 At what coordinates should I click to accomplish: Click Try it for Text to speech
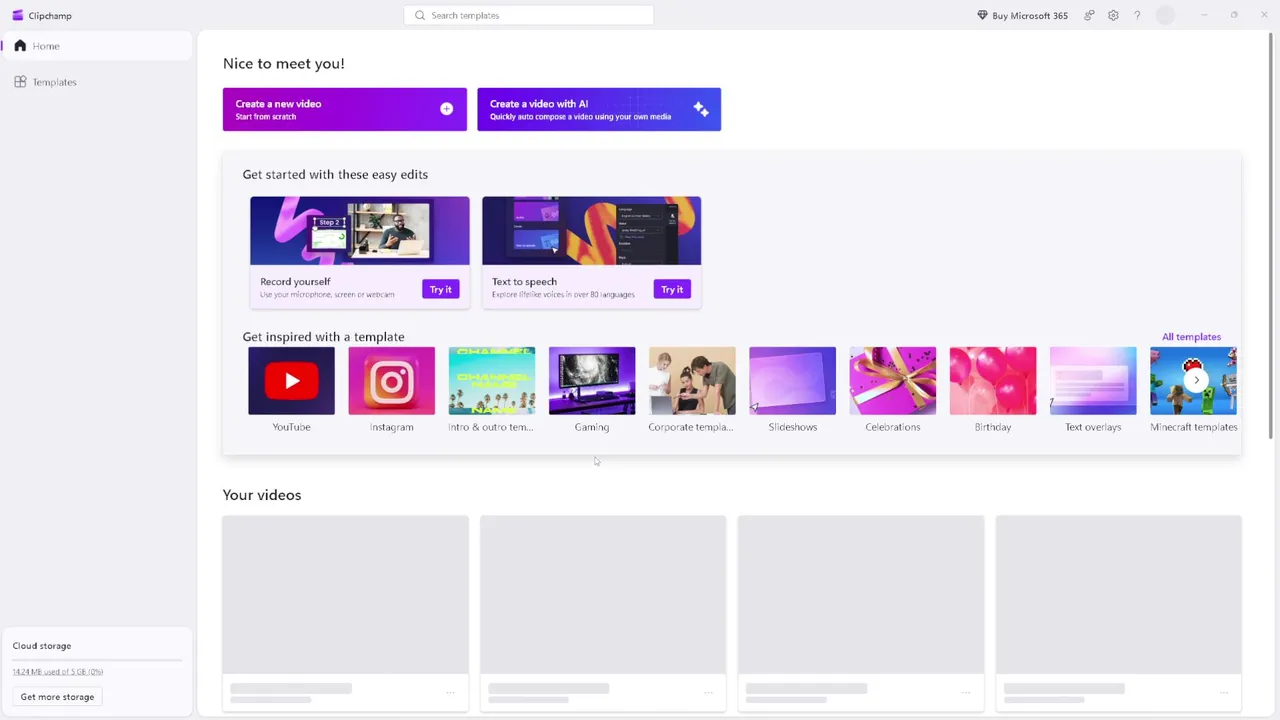(672, 289)
